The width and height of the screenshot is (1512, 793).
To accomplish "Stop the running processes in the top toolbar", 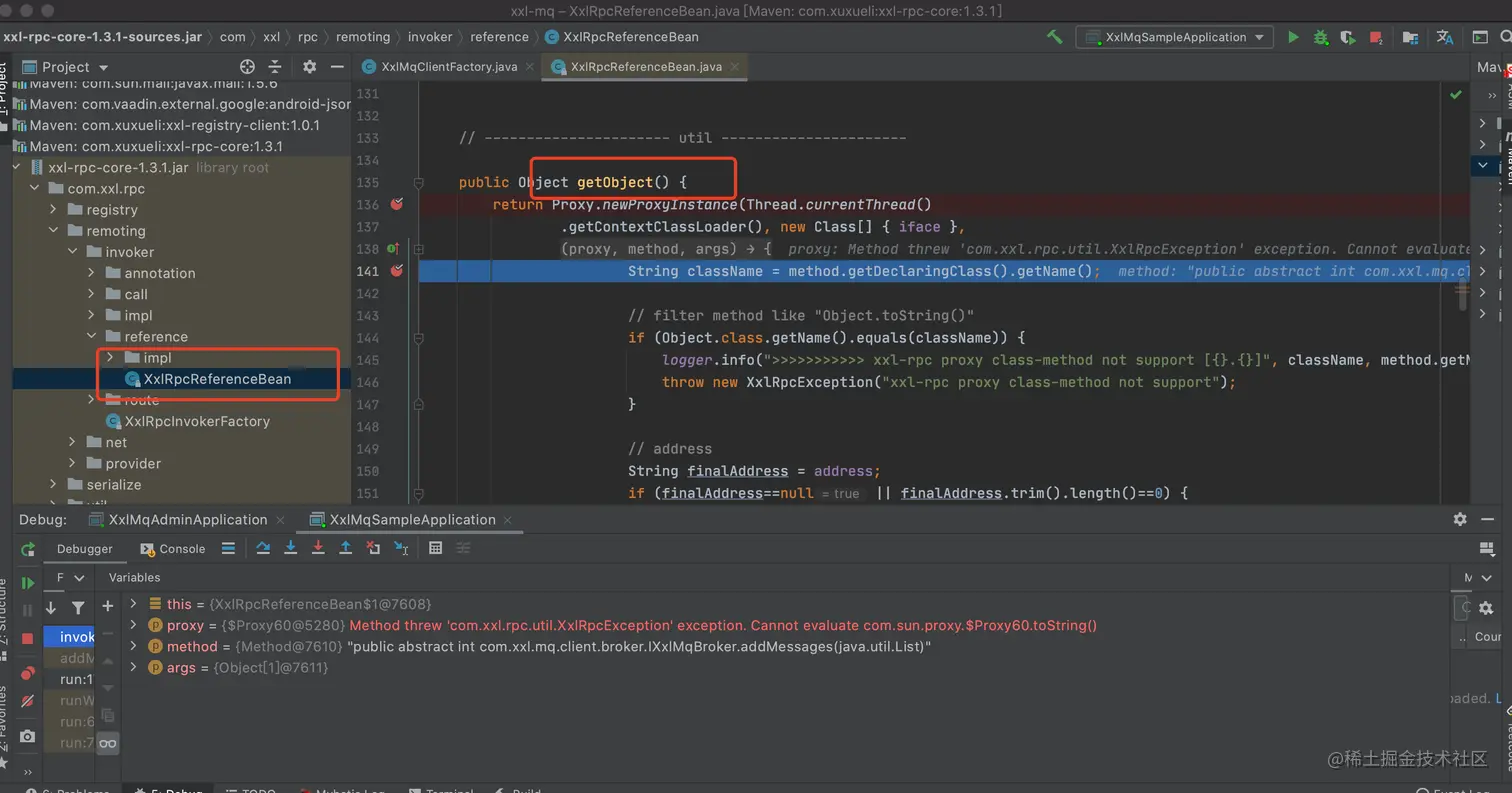I will pyautogui.click(x=1376, y=37).
